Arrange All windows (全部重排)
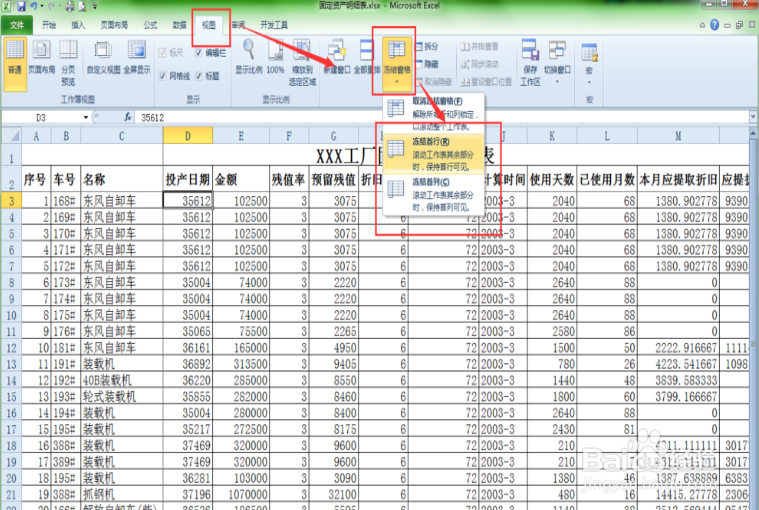The width and height of the screenshot is (759, 510). (366, 58)
